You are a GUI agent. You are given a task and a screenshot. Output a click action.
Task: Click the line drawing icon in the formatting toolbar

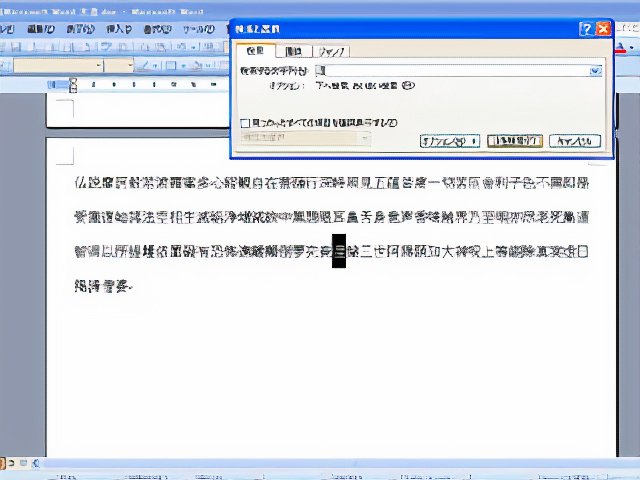[145, 66]
